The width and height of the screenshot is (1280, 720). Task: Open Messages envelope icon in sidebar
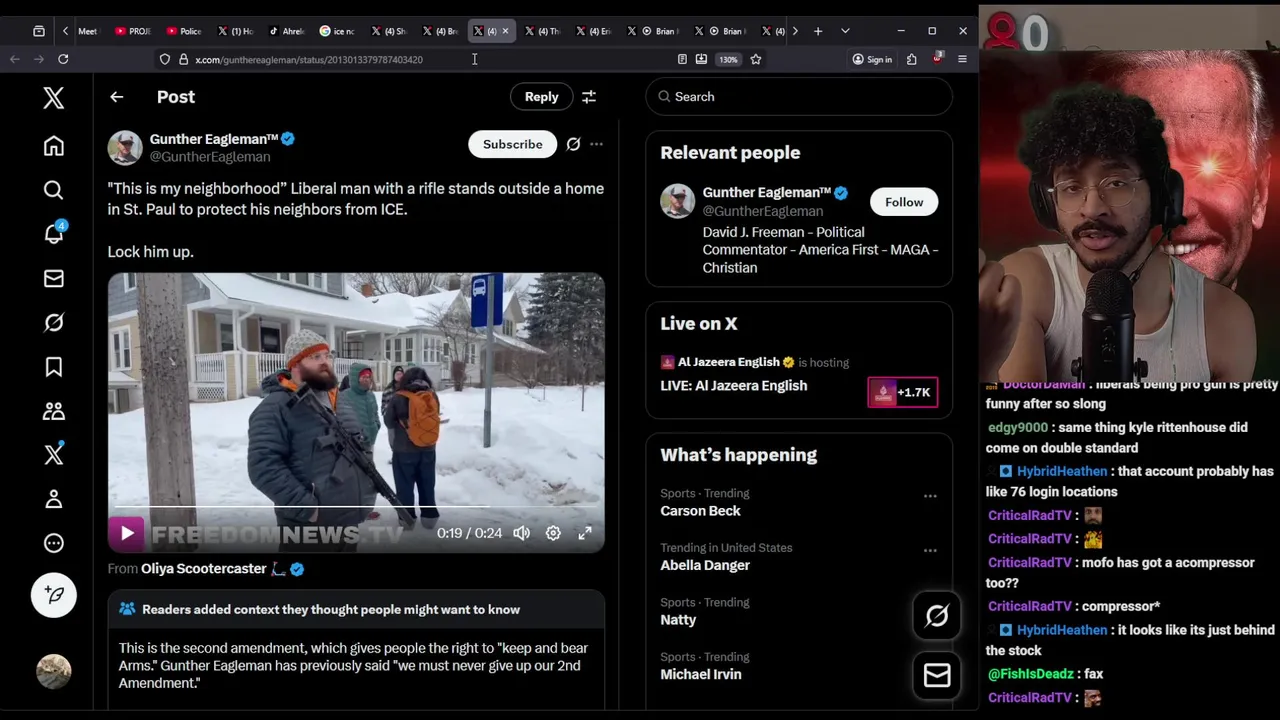[54, 278]
